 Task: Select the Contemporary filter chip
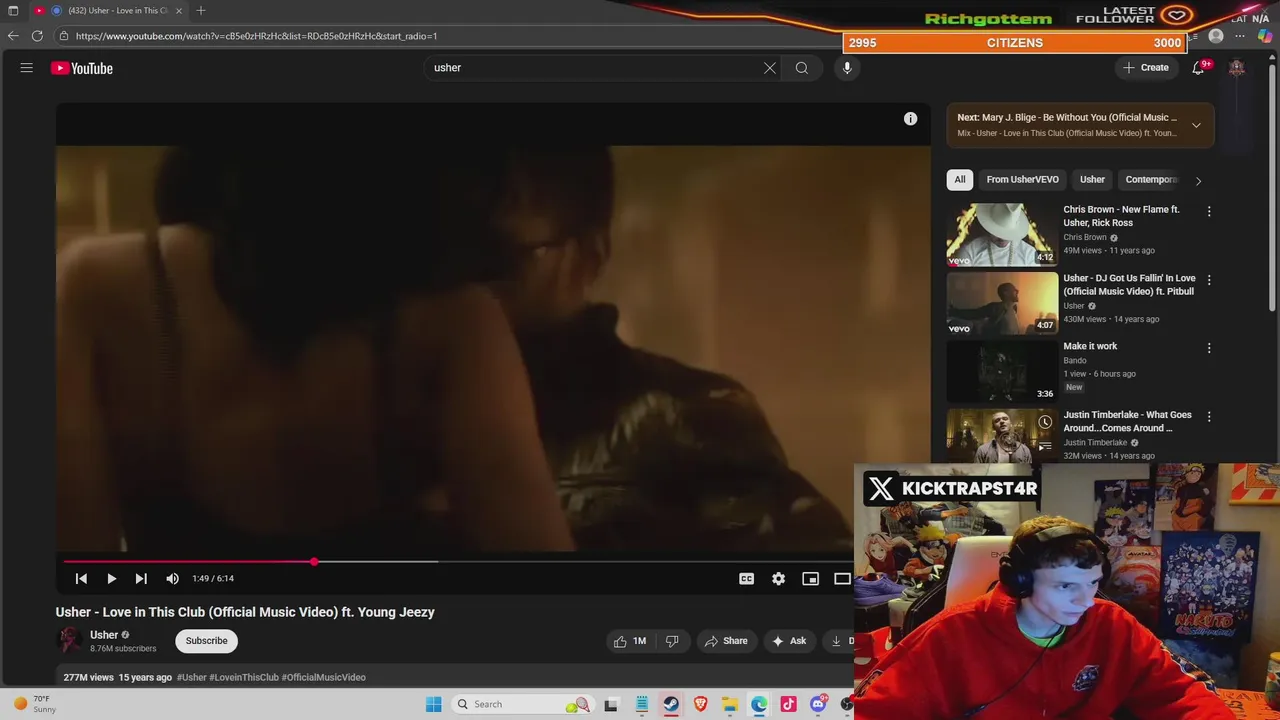click(x=1151, y=180)
